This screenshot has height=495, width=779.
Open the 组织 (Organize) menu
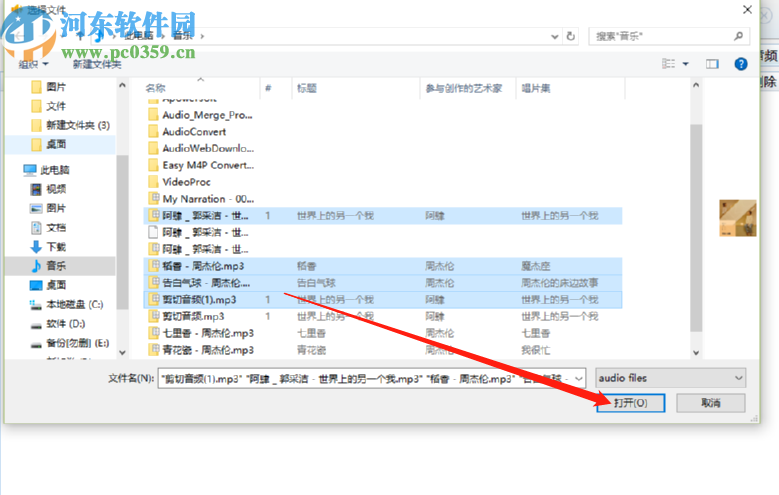tap(33, 65)
